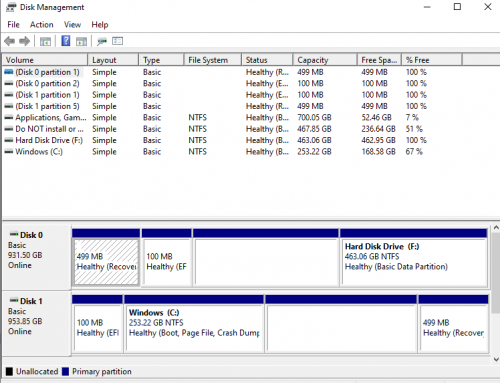Sort by the Free Space column header
Image resolution: width=500 pixels, height=383 pixels.
pyautogui.click(x=379, y=60)
